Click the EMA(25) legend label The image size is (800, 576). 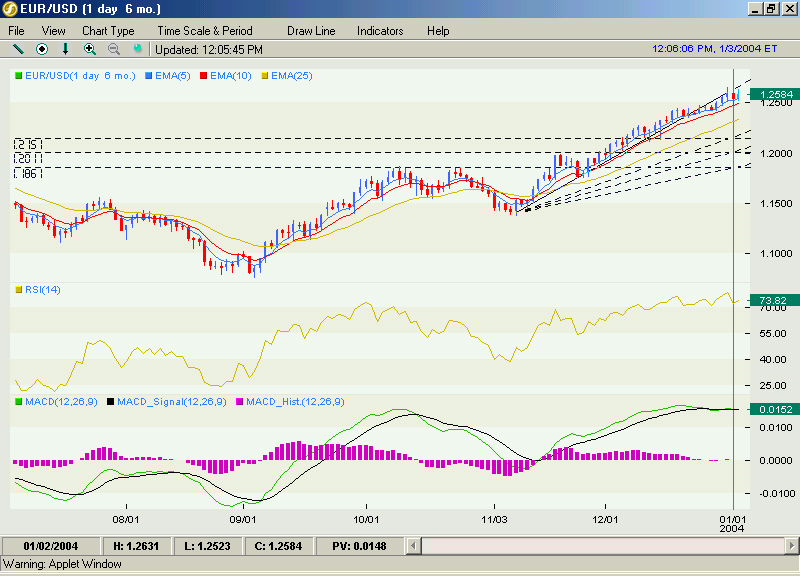(x=291, y=76)
